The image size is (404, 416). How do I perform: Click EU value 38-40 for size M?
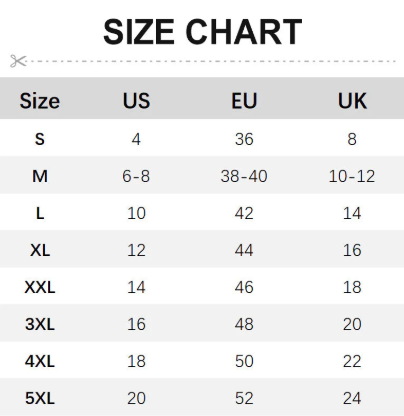[244, 176]
